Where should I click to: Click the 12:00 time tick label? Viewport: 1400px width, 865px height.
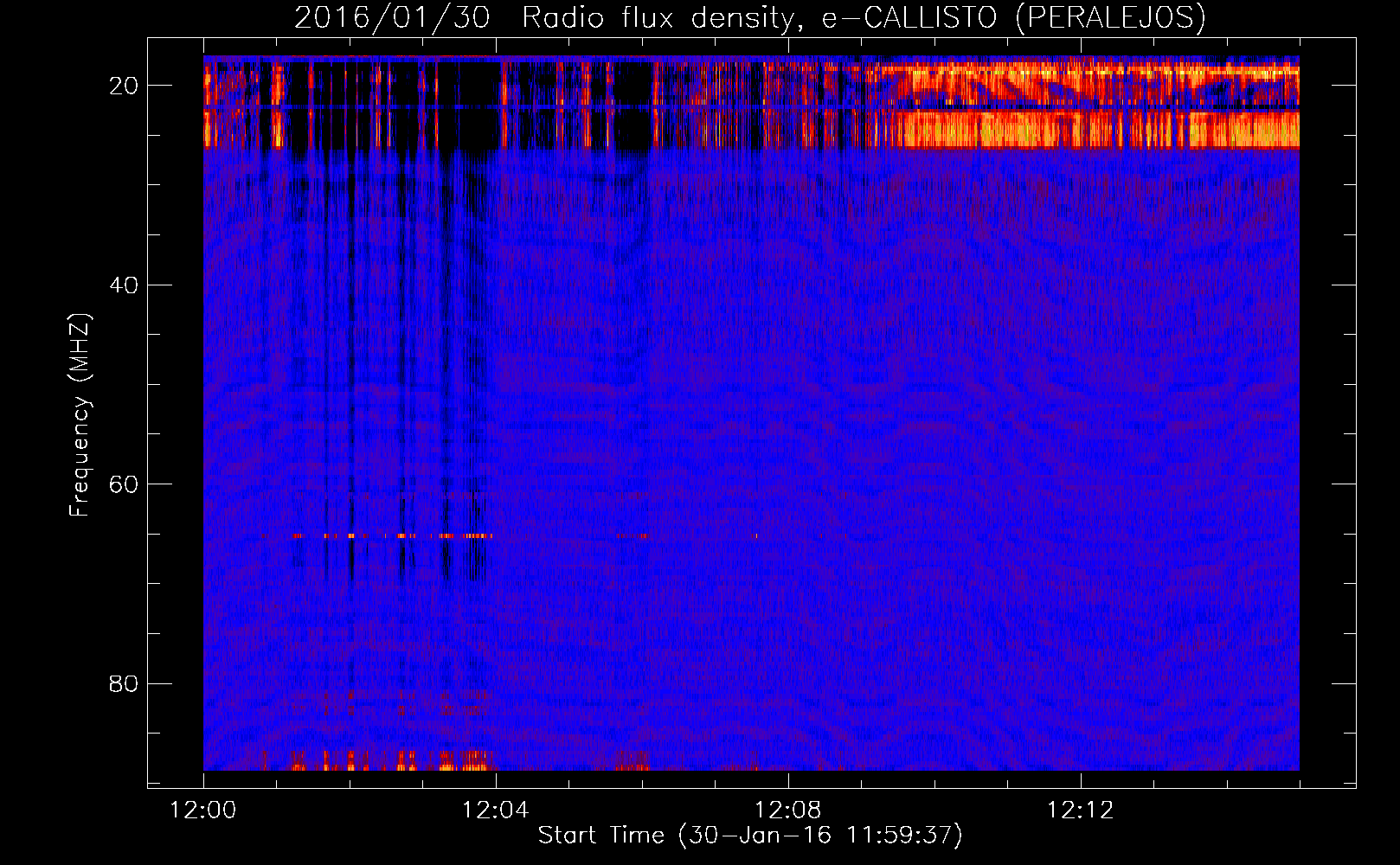click(x=203, y=811)
